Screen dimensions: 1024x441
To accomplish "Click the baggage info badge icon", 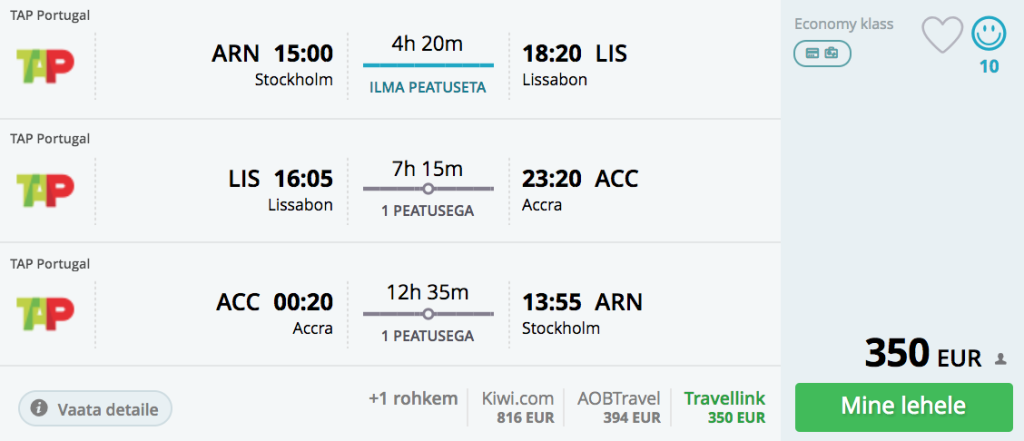I will tap(822, 53).
